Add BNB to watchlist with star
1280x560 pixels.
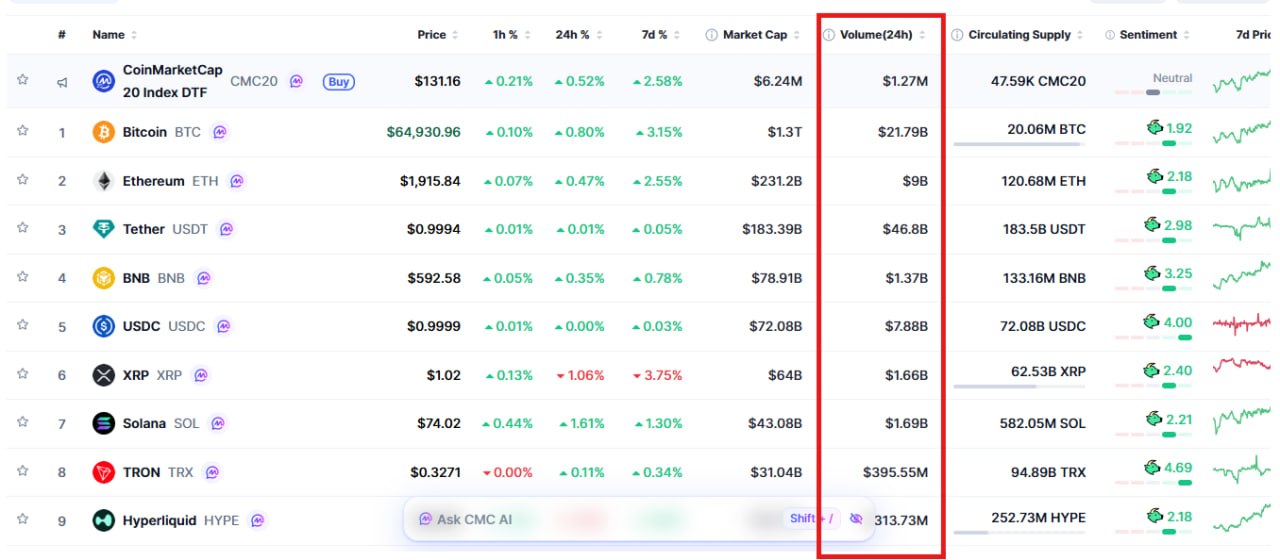pyautogui.click(x=22, y=277)
